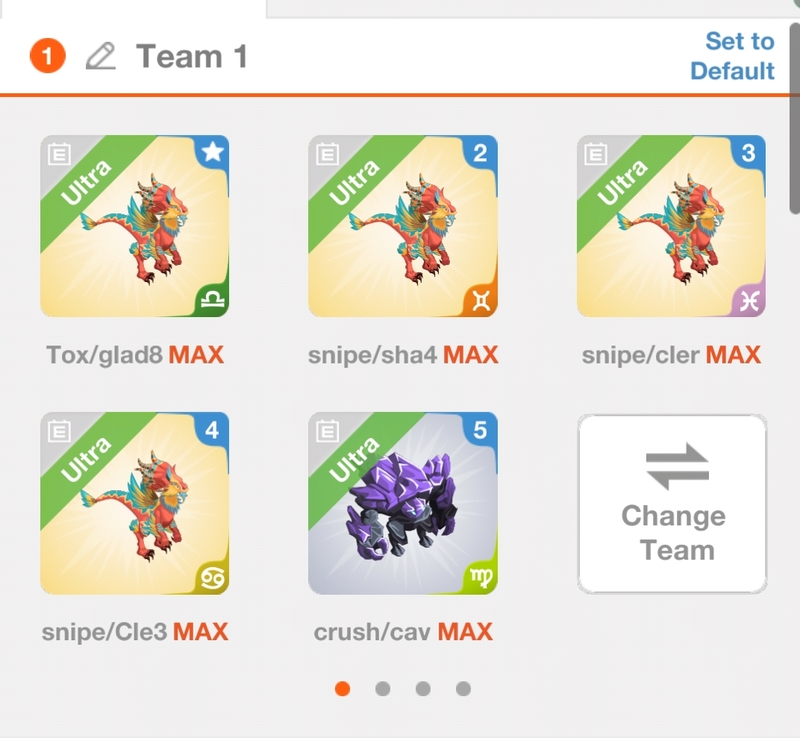Select the purple crush/cav monster thumbnail

(x=403, y=503)
